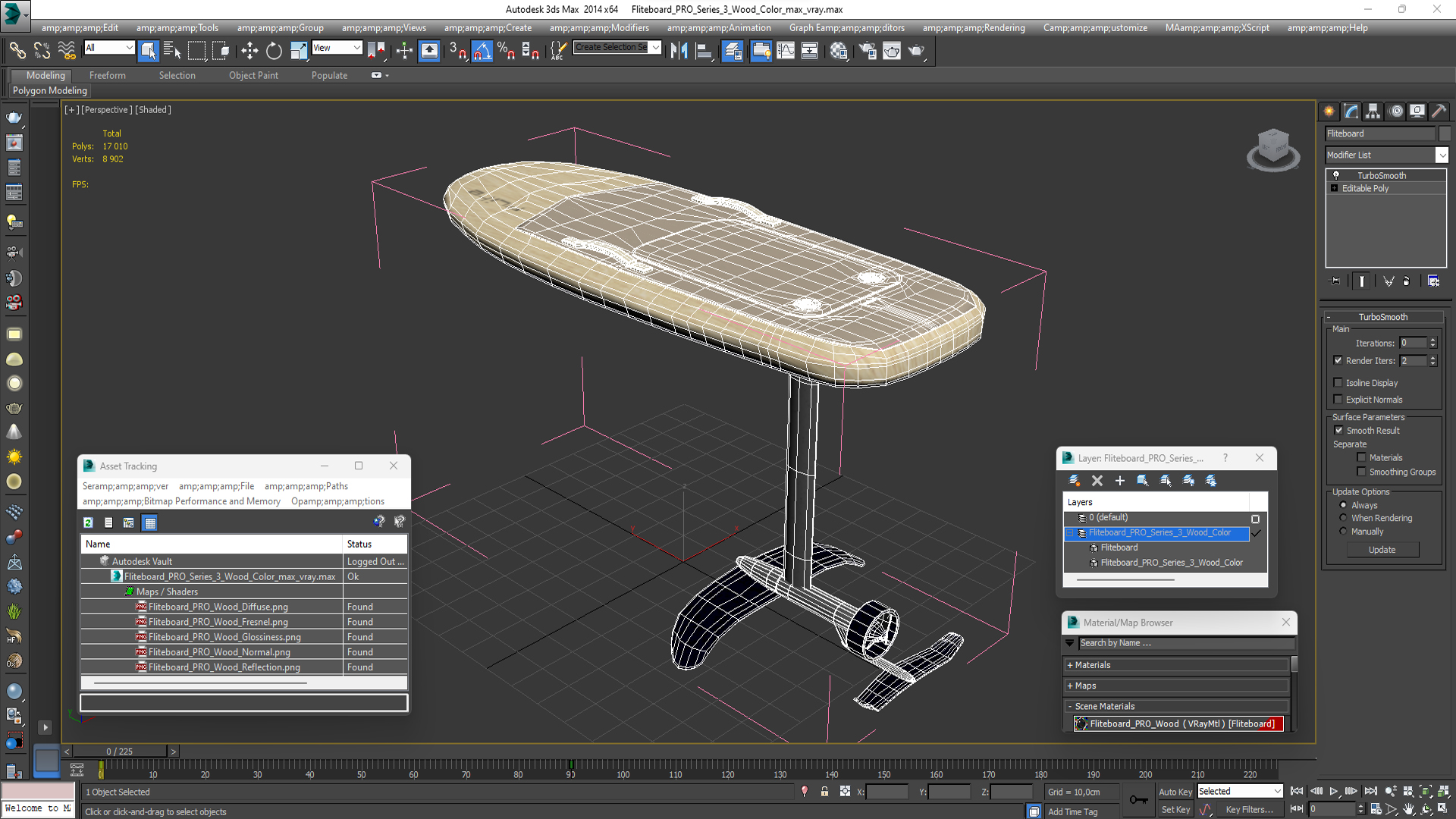Click Key Filters button

[x=1249, y=810]
